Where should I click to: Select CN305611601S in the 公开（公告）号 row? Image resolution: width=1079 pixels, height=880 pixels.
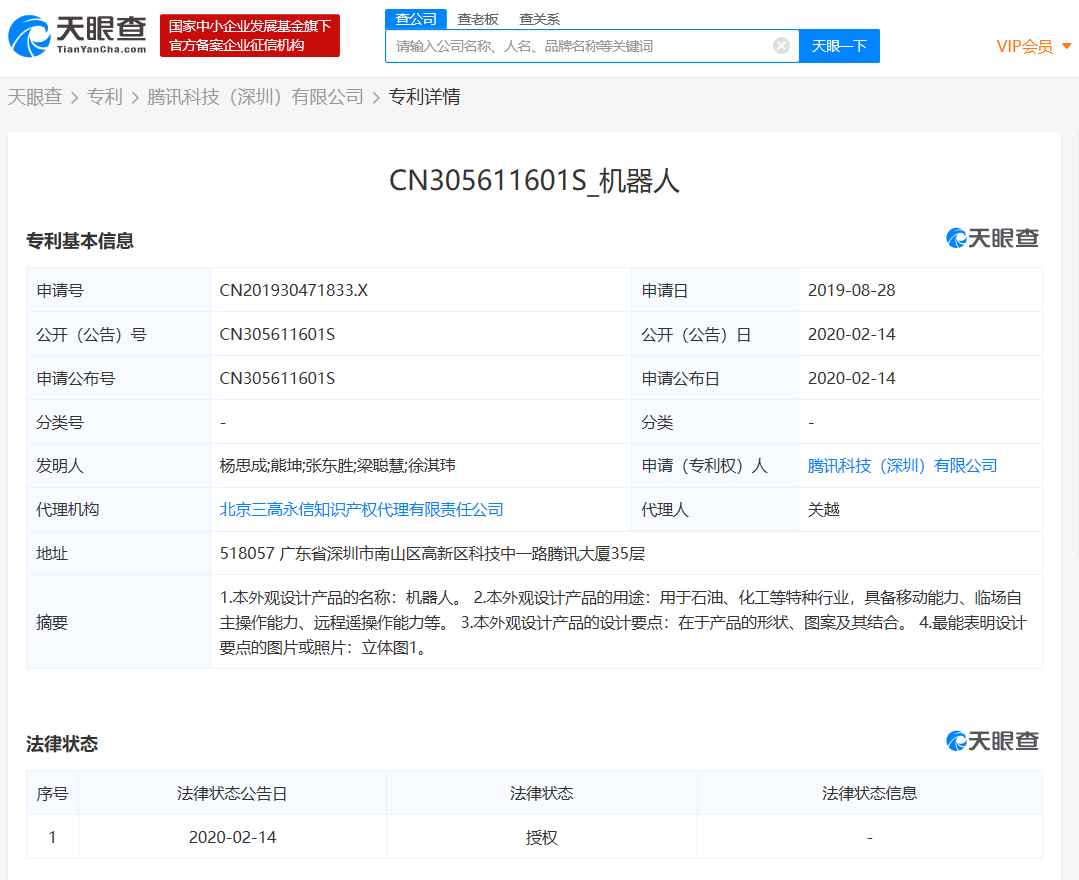[x=277, y=334]
